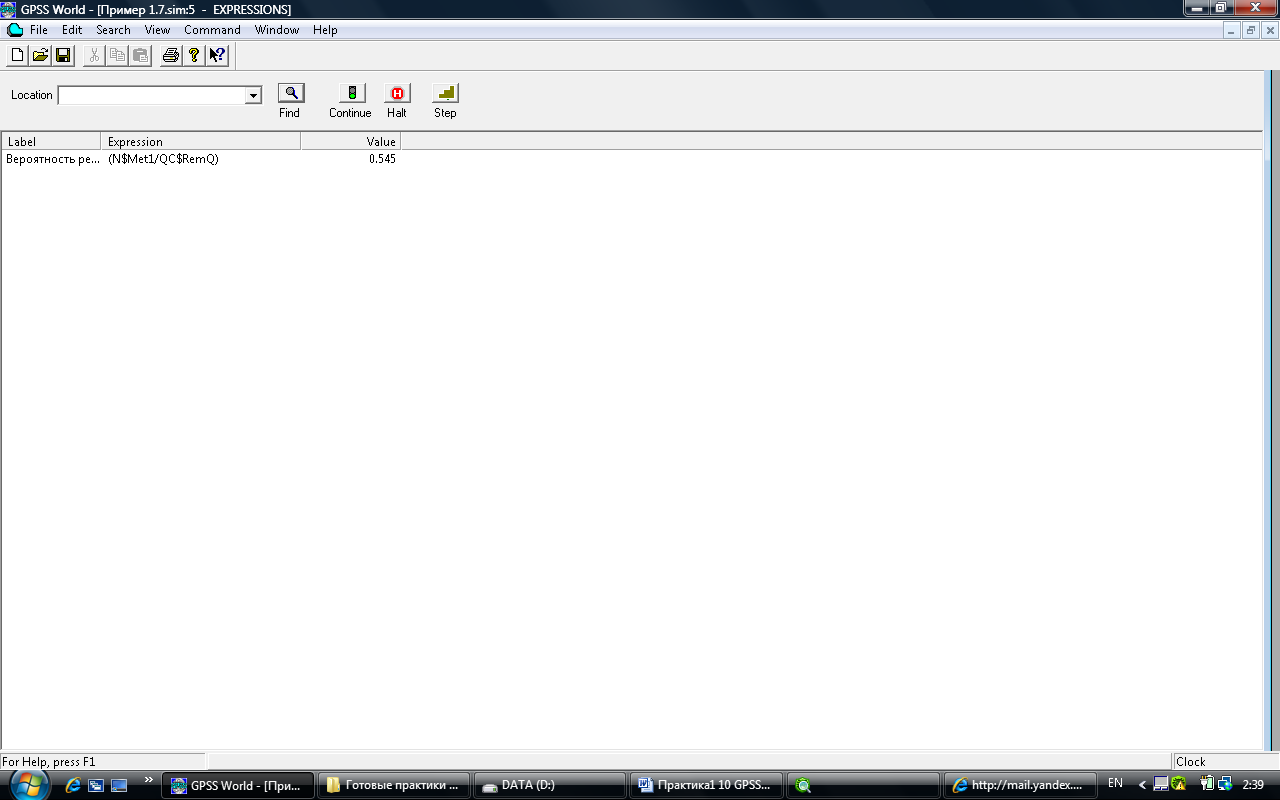Click the Copy toolbar icon
Viewport: 1280px width, 800px height.
117,55
